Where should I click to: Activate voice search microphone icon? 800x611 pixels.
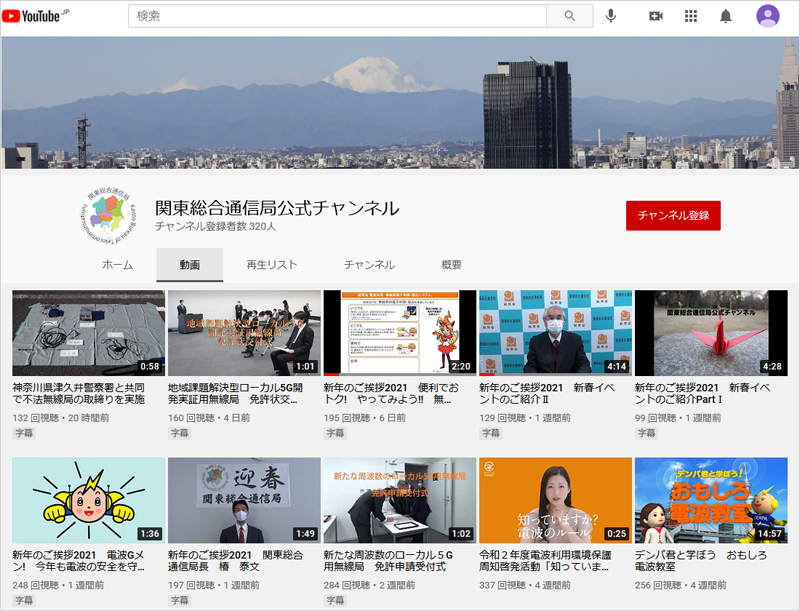pyautogui.click(x=611, y=16)
